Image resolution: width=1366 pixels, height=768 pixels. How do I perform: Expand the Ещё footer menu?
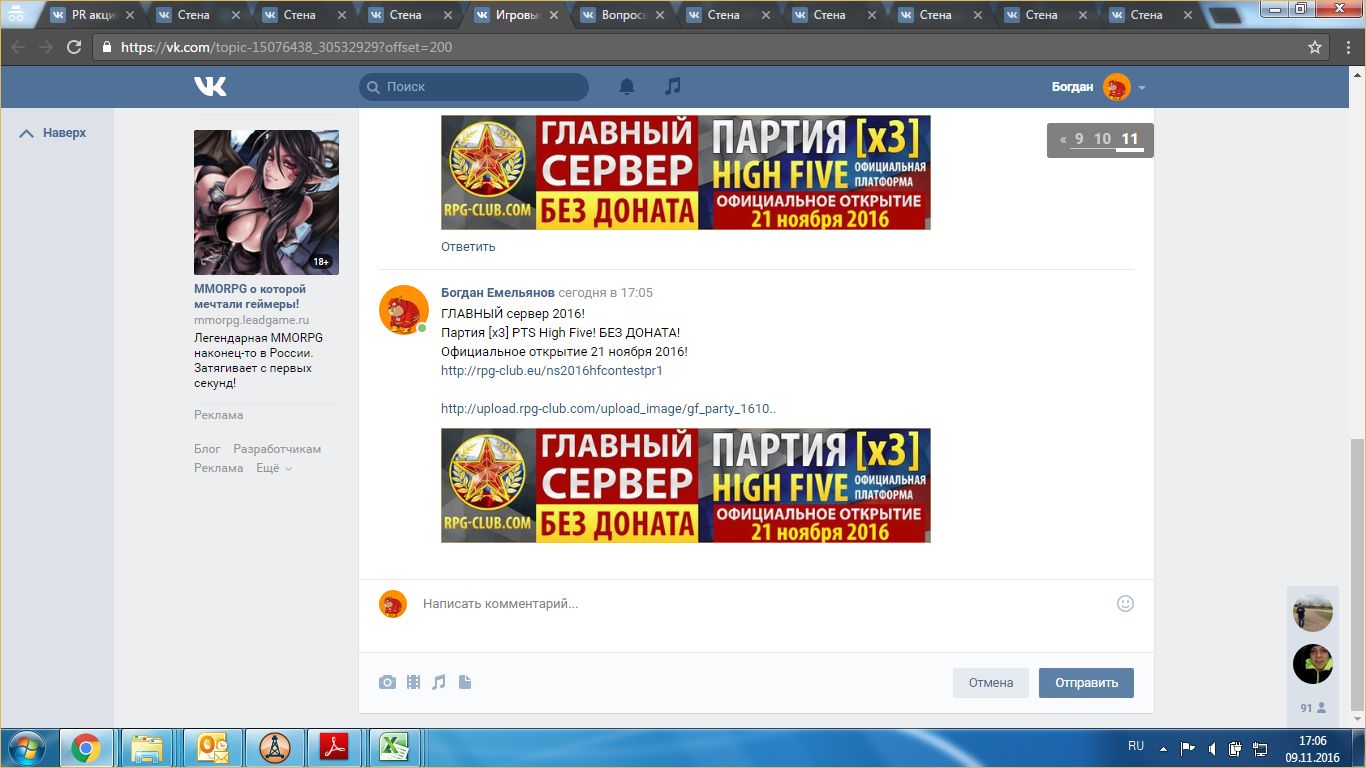(273, 468)
